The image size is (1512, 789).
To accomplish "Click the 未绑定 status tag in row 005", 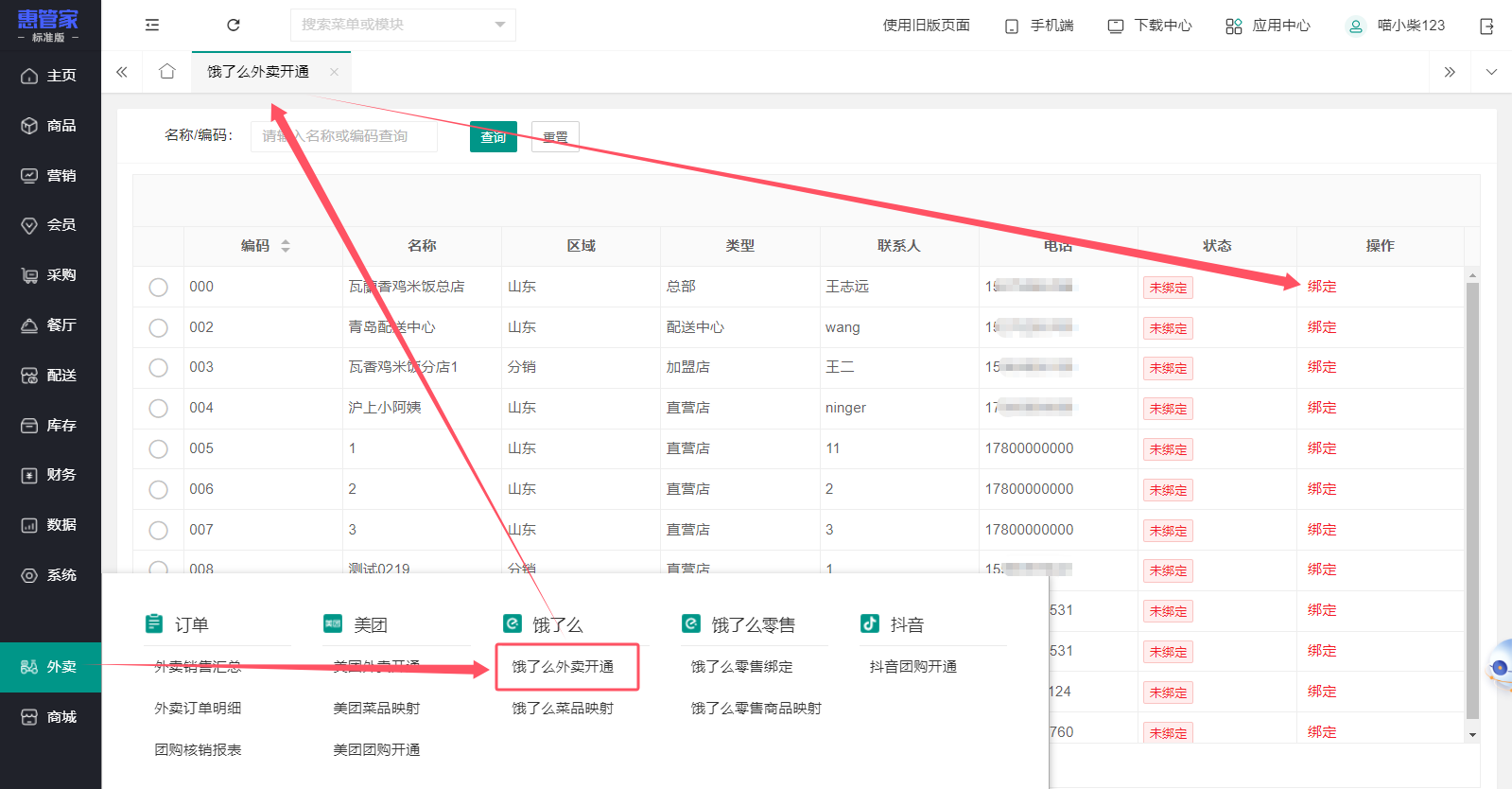I will click(x=1168, y=449).
